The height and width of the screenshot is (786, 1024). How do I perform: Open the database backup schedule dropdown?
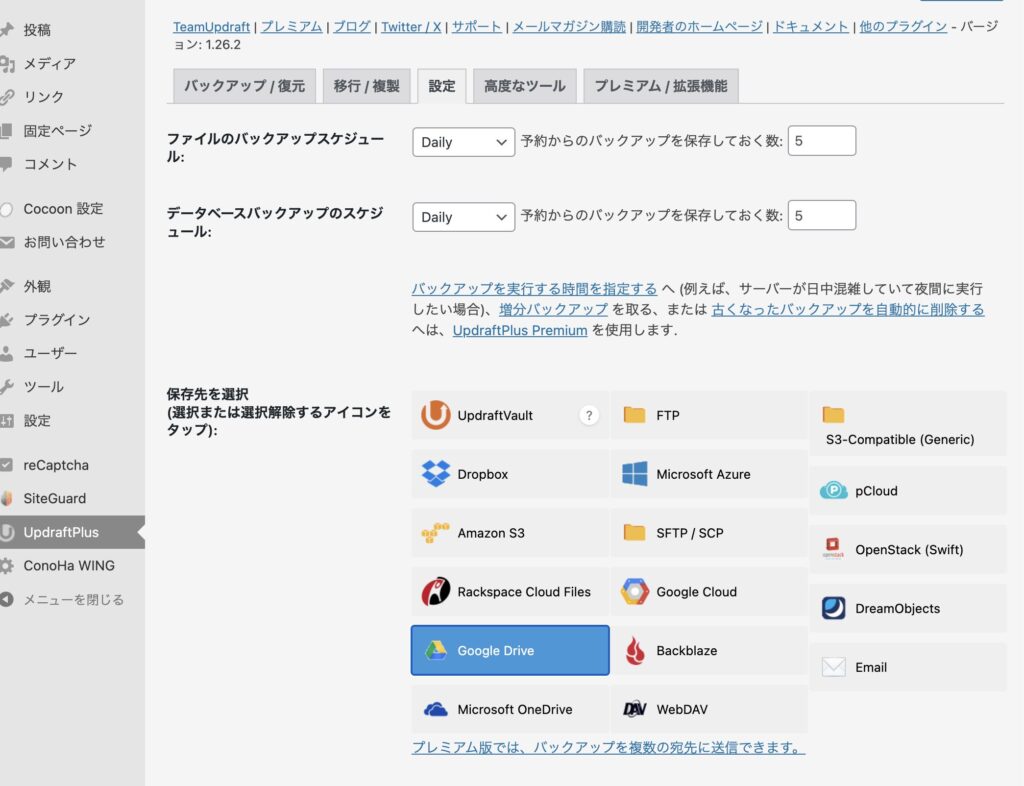[x=463, y=217]
